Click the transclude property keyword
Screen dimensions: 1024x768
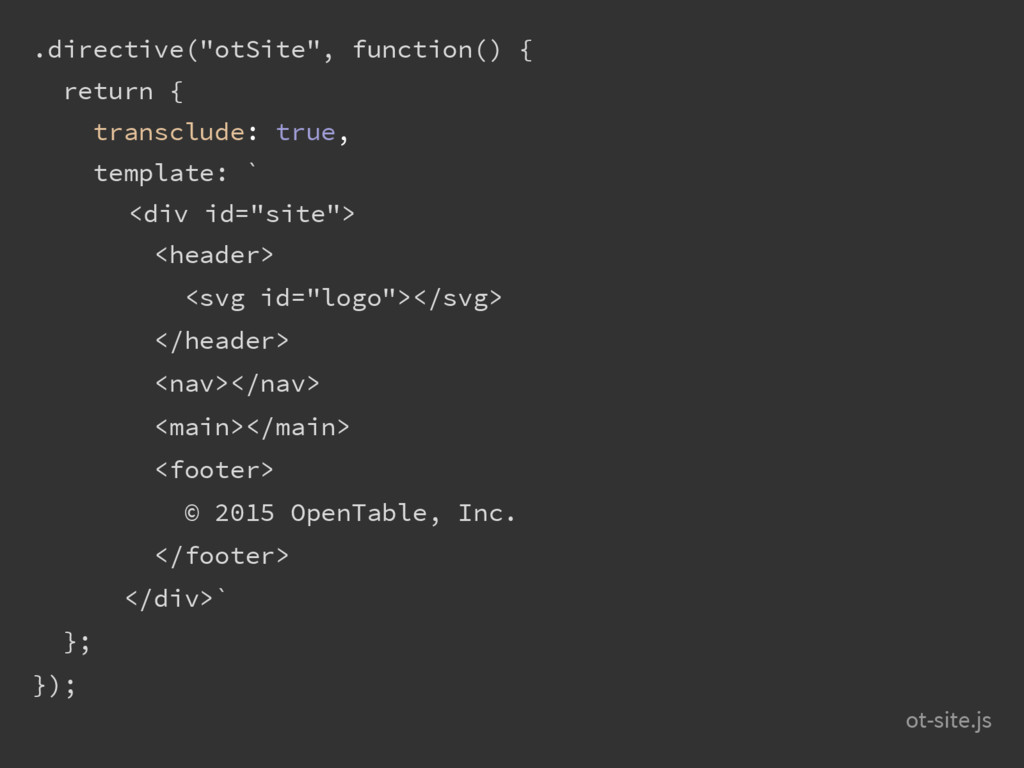[169, 132]
